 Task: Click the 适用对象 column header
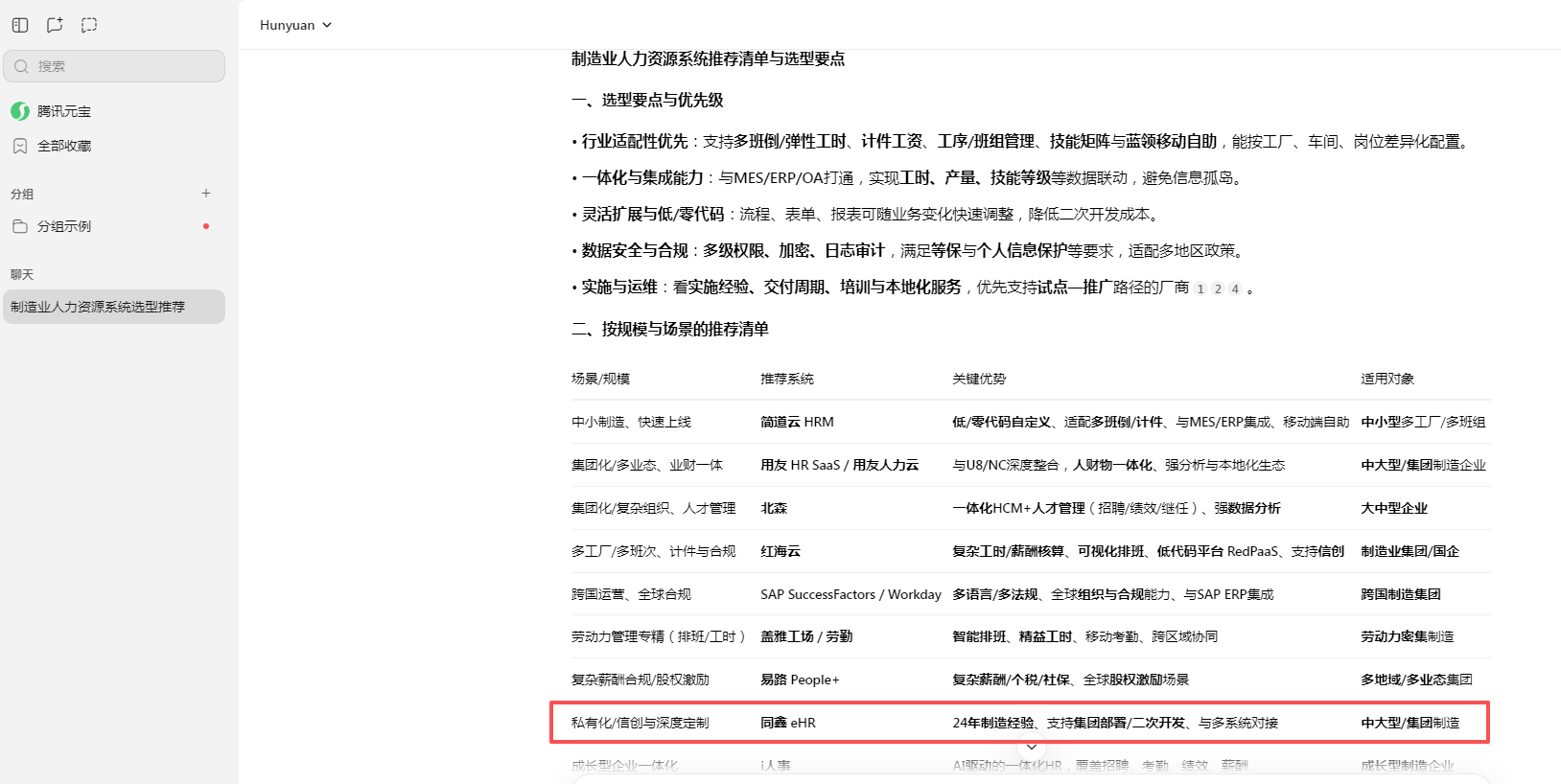point(1387,379)
